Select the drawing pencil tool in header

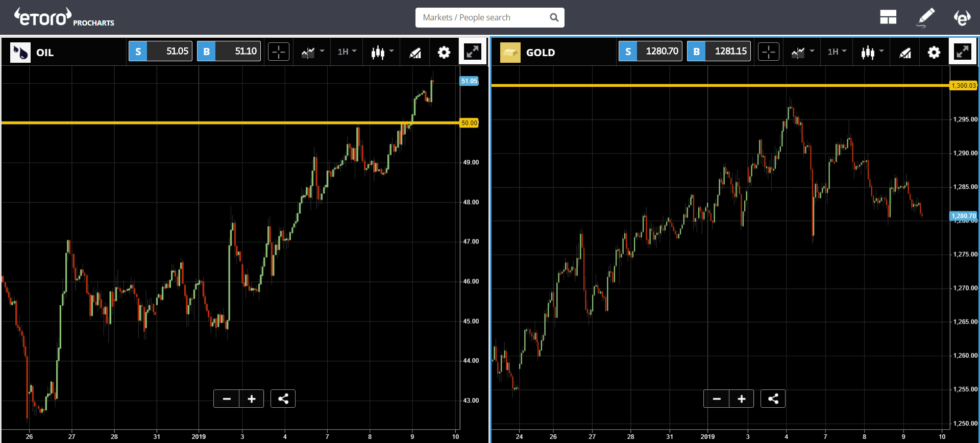tap(925, 17)
